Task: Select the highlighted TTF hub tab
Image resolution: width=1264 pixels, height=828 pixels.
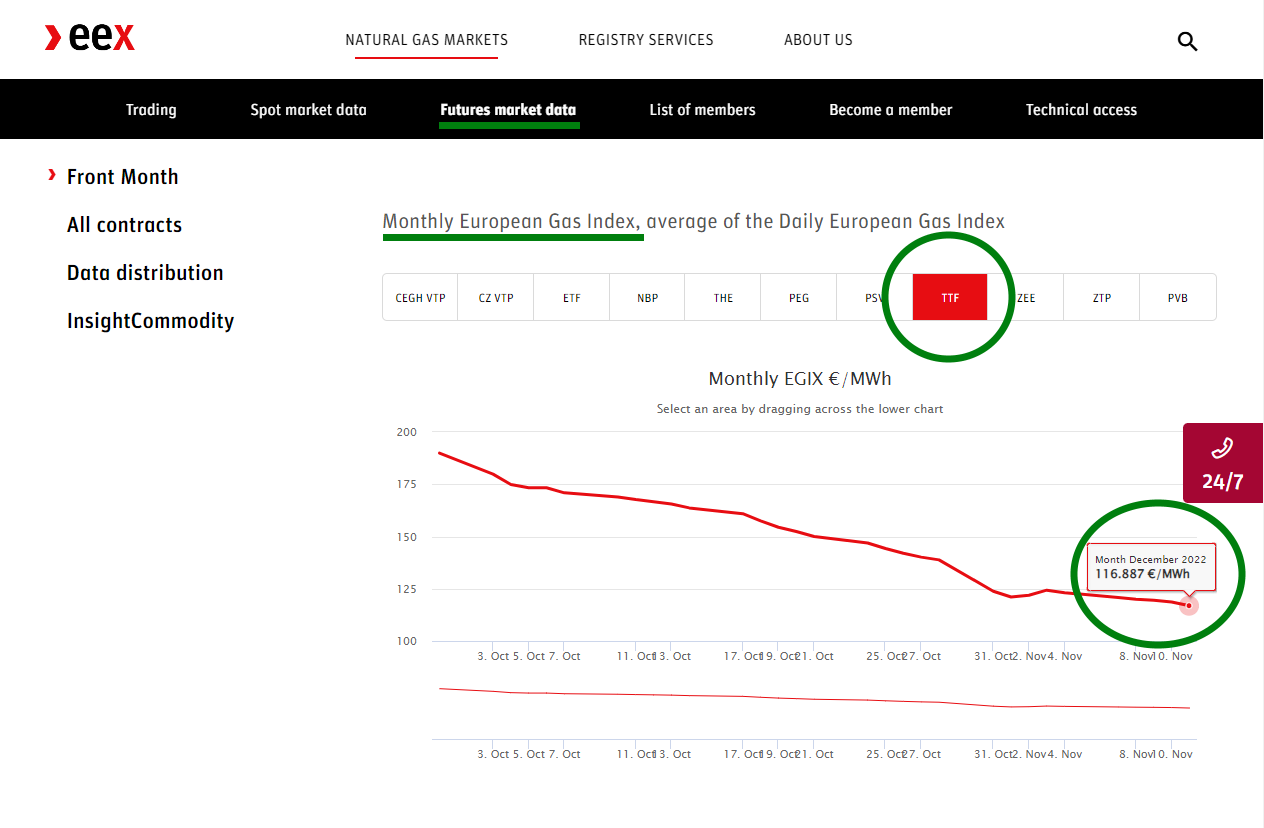Action: (x=950, y=297)
